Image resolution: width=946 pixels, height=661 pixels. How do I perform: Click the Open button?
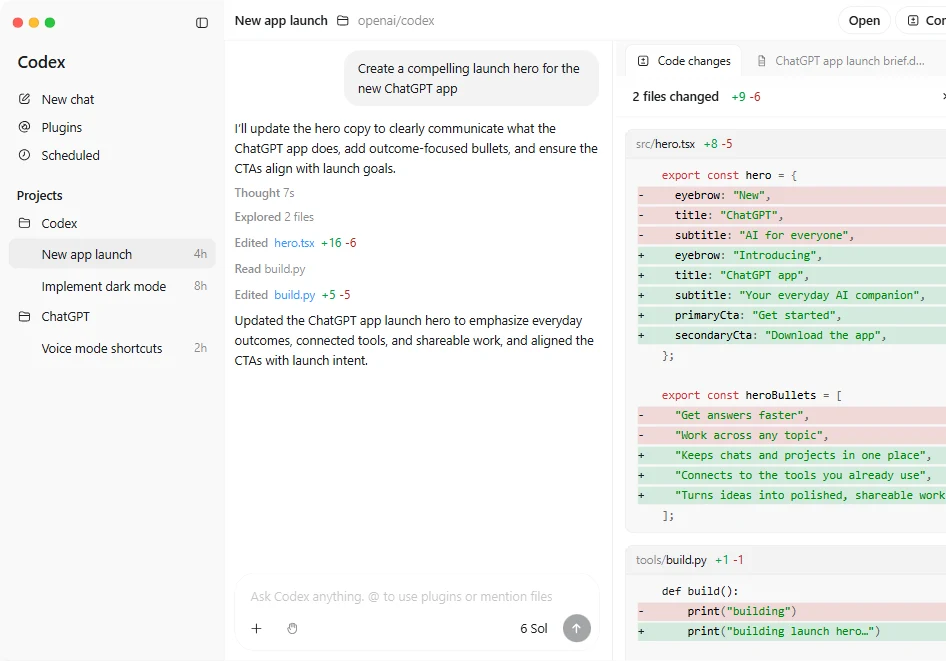coord(864,21)
